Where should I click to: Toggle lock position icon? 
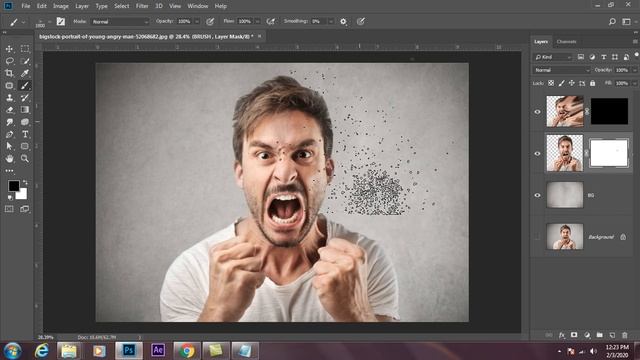click(572, 83)
